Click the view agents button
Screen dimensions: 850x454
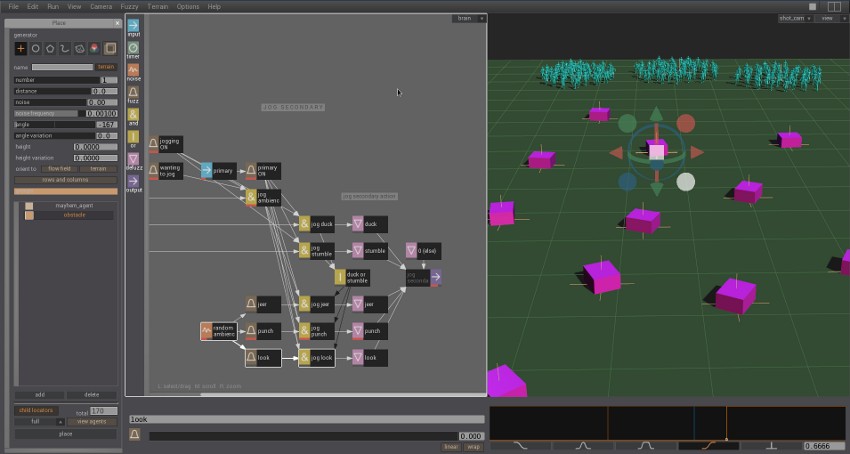pos(90,422)
